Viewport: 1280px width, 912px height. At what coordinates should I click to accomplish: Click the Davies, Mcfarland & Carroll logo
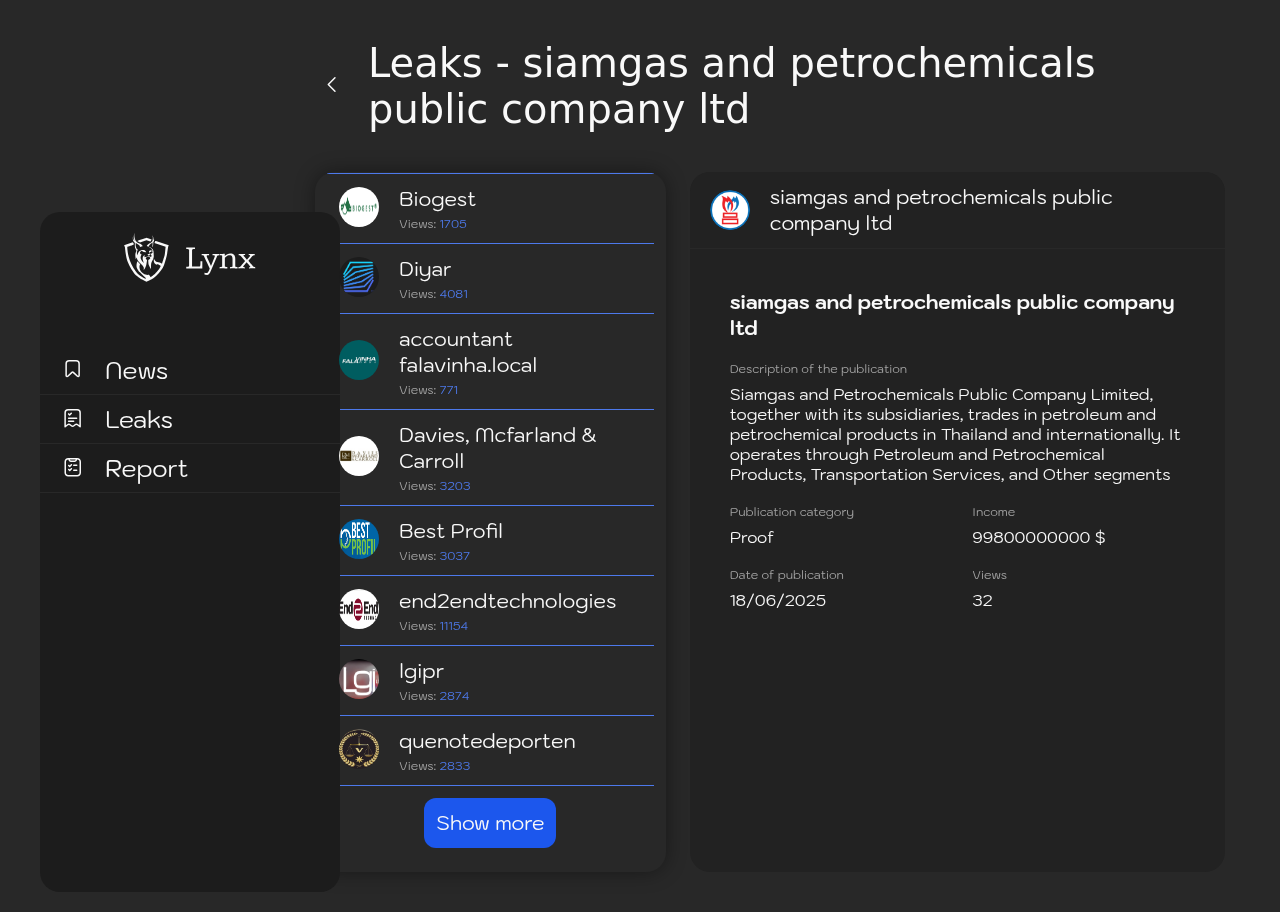pos(359,456)
